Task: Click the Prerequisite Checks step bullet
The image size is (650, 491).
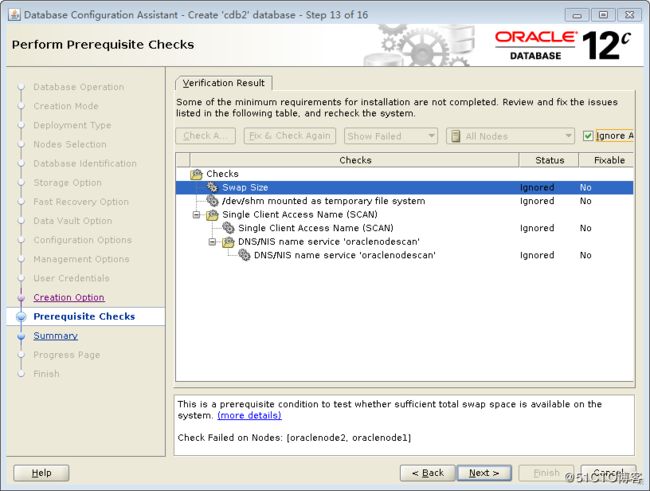Action: (x=21, y=317)
